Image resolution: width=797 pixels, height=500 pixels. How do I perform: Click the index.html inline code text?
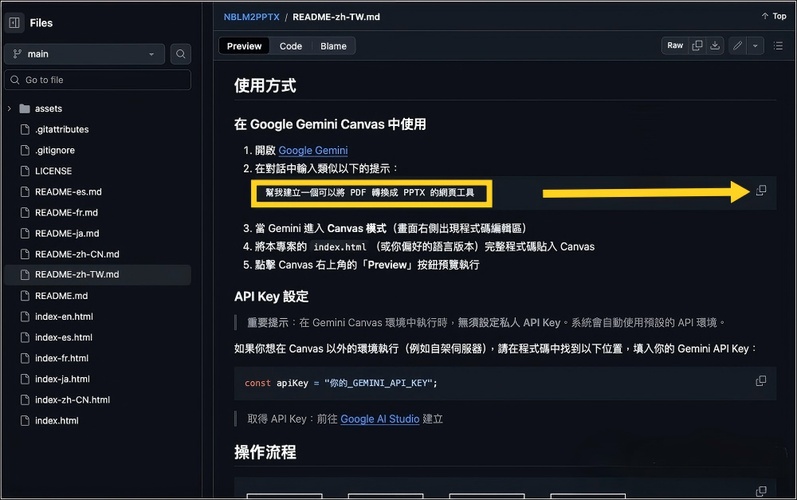[340, 247]
